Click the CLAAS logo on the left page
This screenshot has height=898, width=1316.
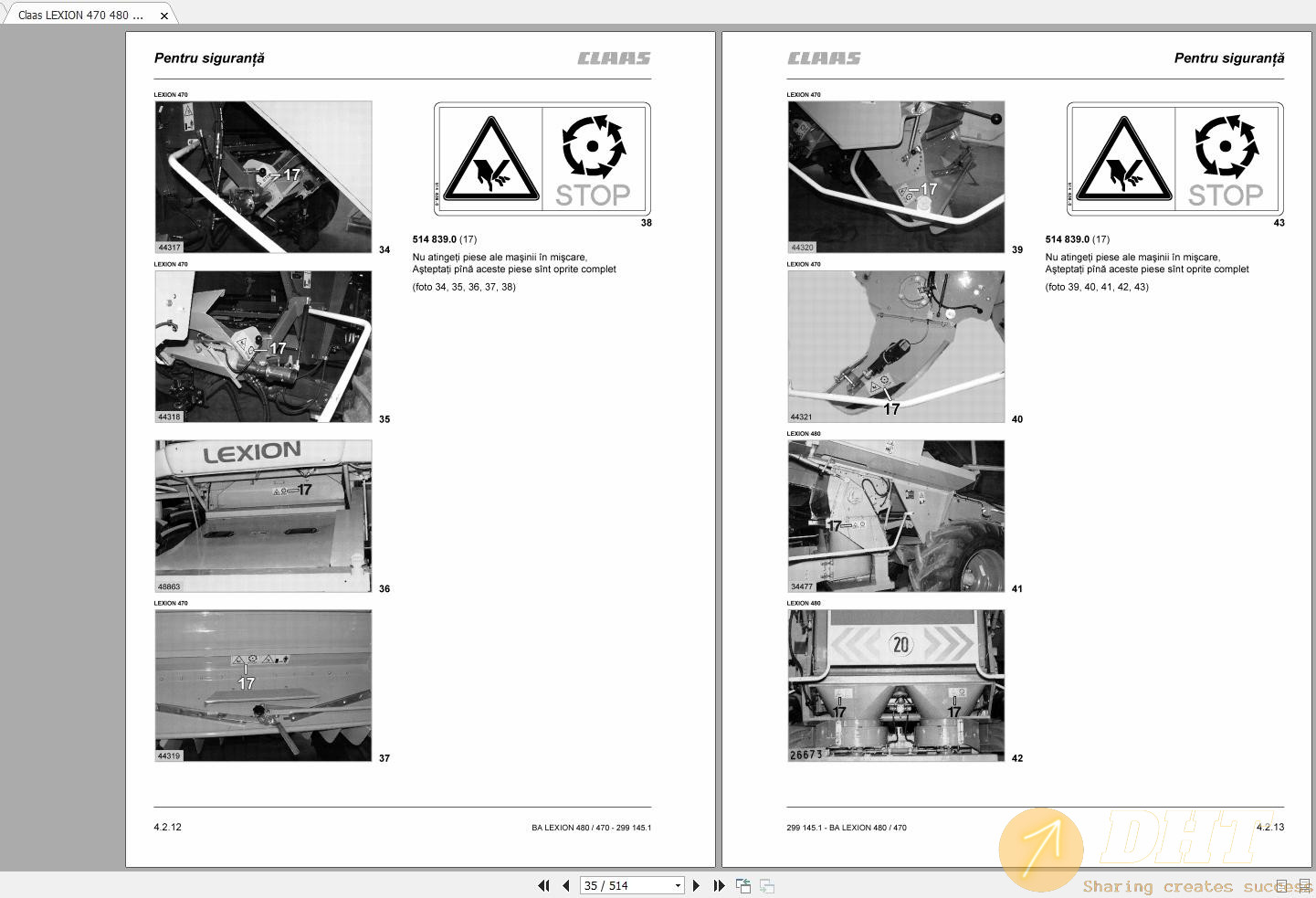614,58
